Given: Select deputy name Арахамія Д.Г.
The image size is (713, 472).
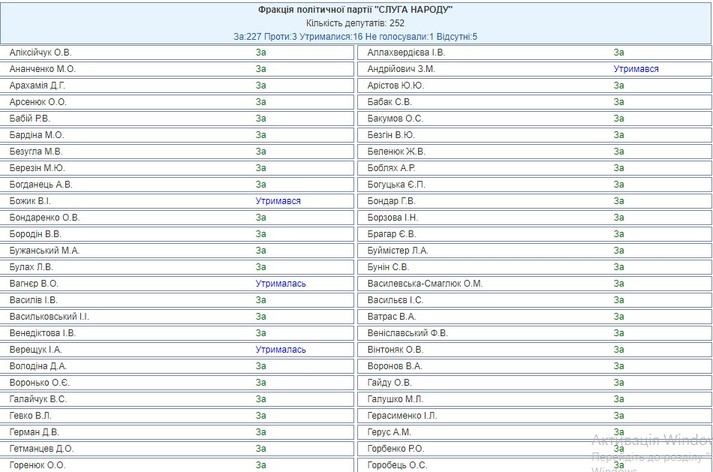Looking at the screenshot, I should pyautogui.click(x=38, y=86).
